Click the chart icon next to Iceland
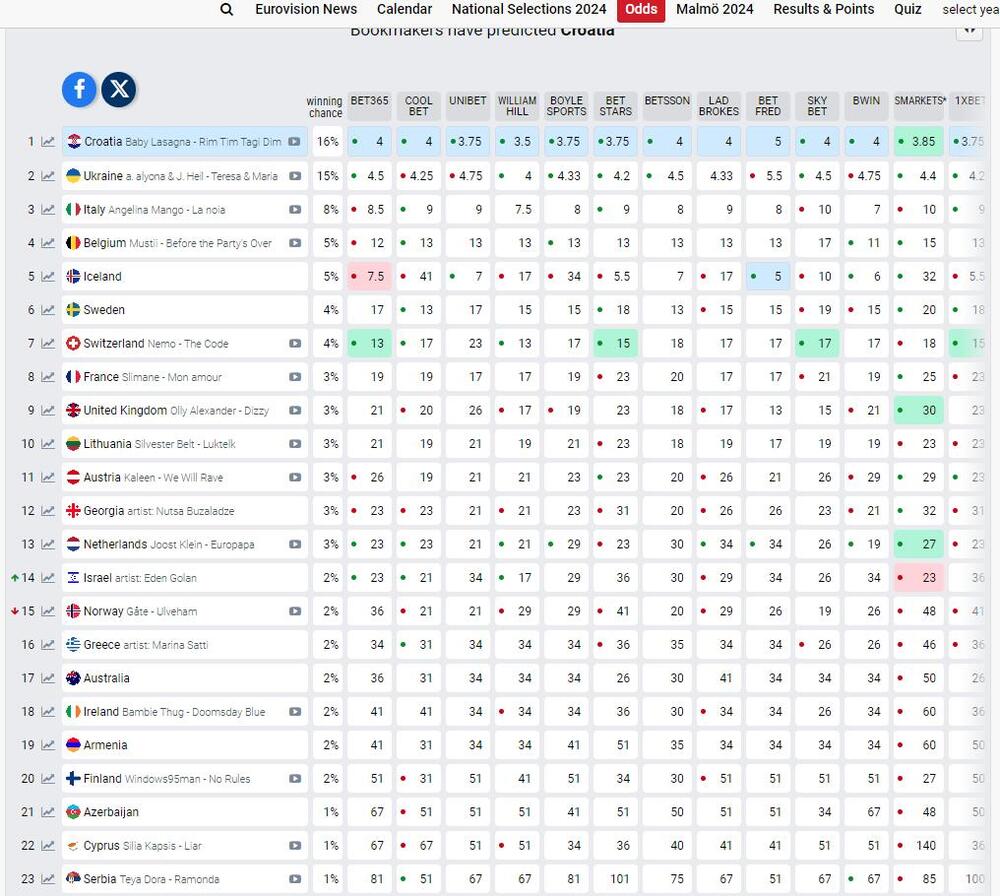 [x=48, y=277]
